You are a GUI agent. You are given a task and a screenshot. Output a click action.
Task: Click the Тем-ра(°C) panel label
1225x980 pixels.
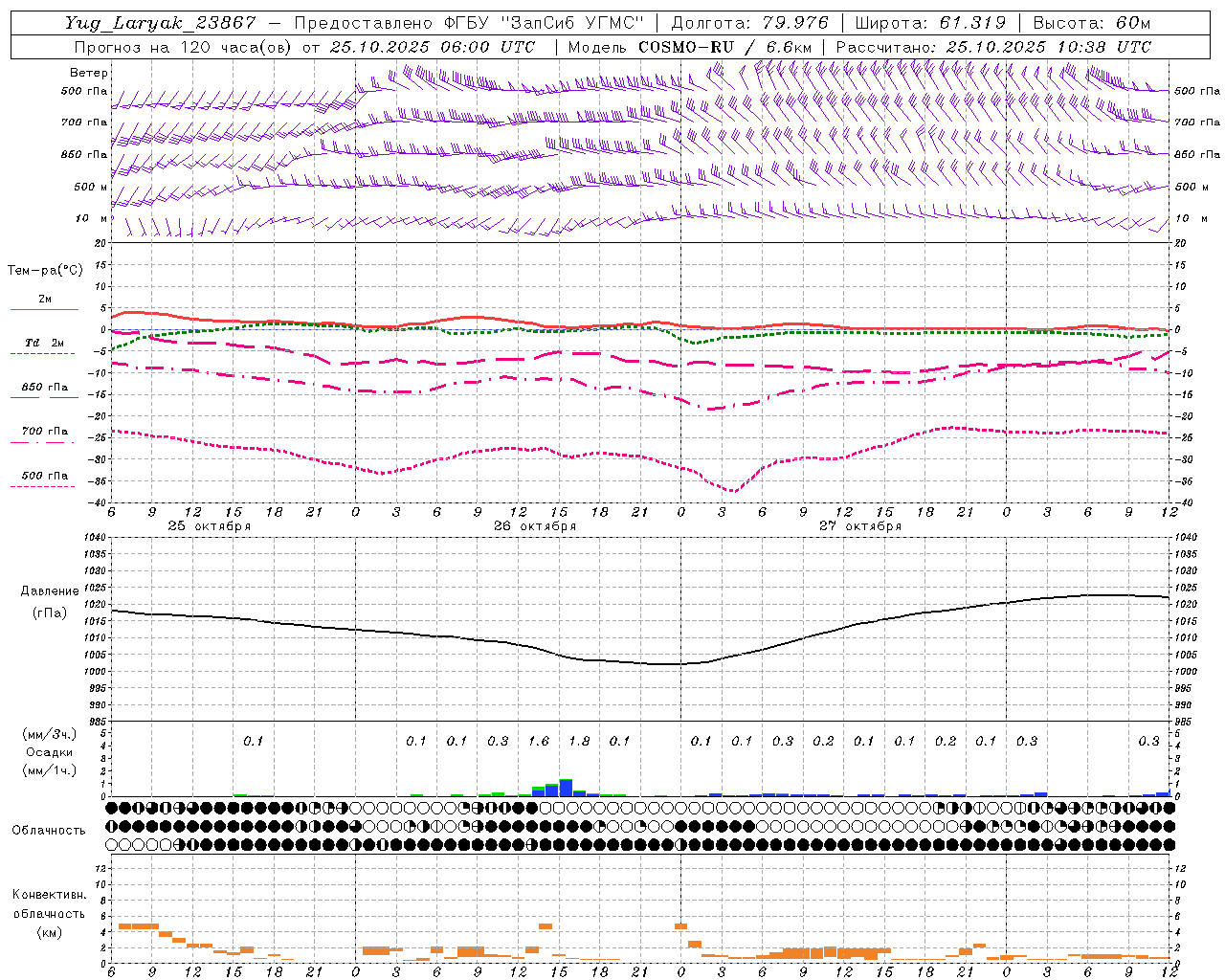(45, 271)
